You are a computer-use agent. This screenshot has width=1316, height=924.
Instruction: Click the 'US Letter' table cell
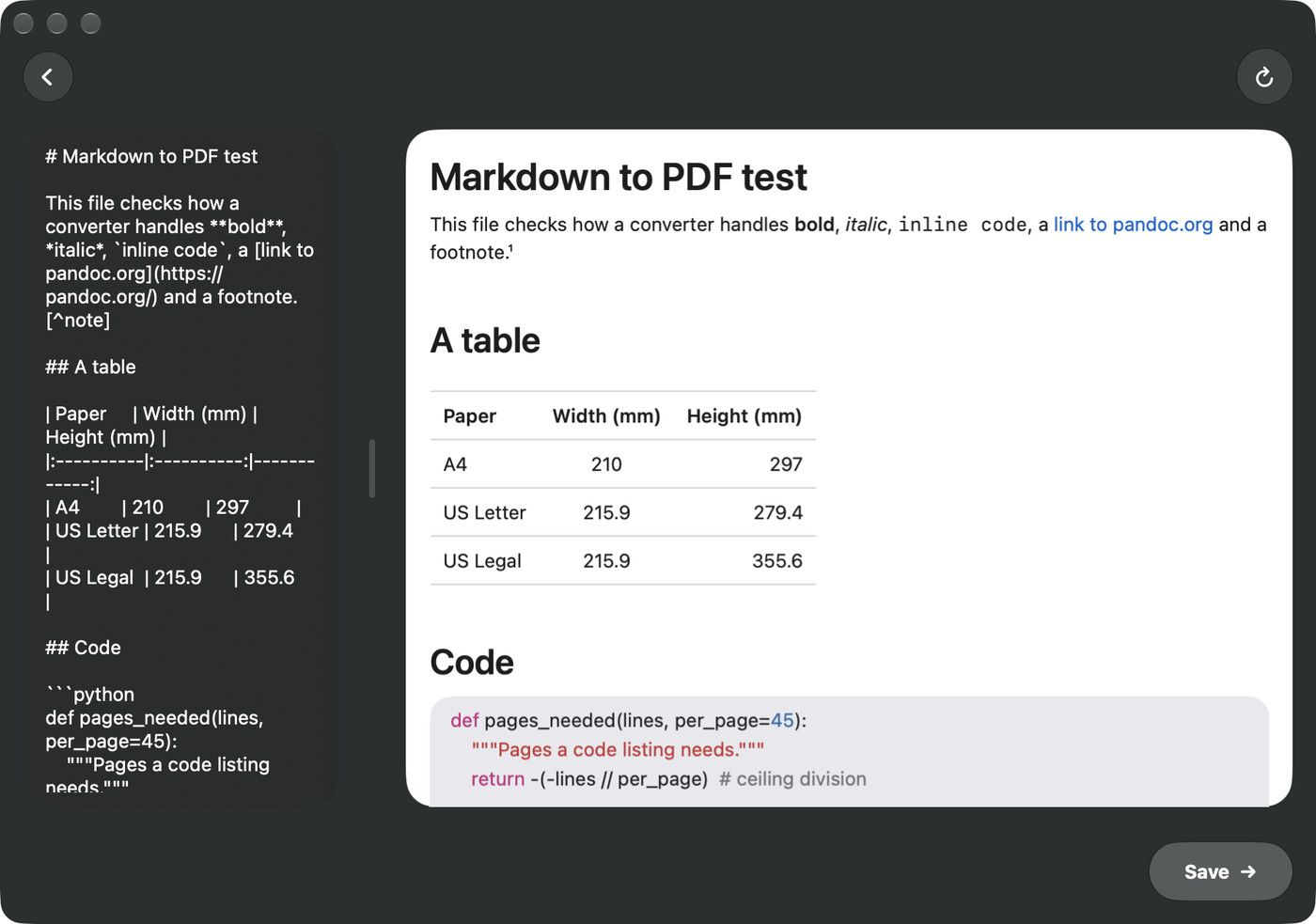(484, 513)
